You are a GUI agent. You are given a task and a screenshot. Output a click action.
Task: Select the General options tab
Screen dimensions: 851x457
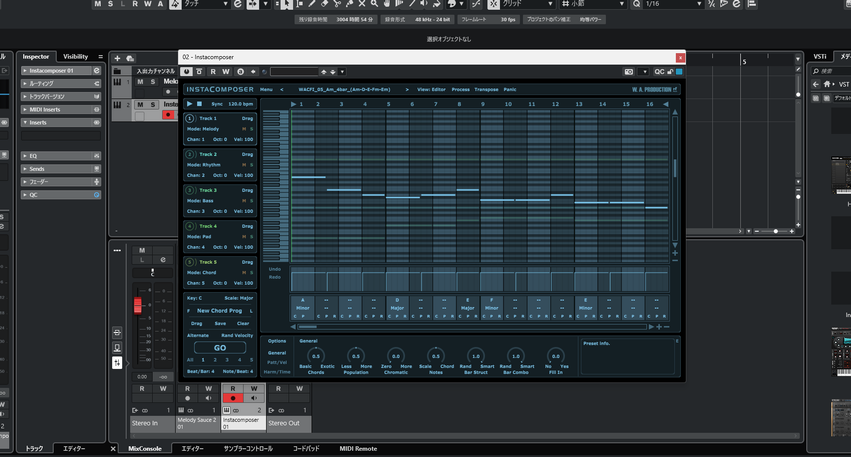click(277, 353)
